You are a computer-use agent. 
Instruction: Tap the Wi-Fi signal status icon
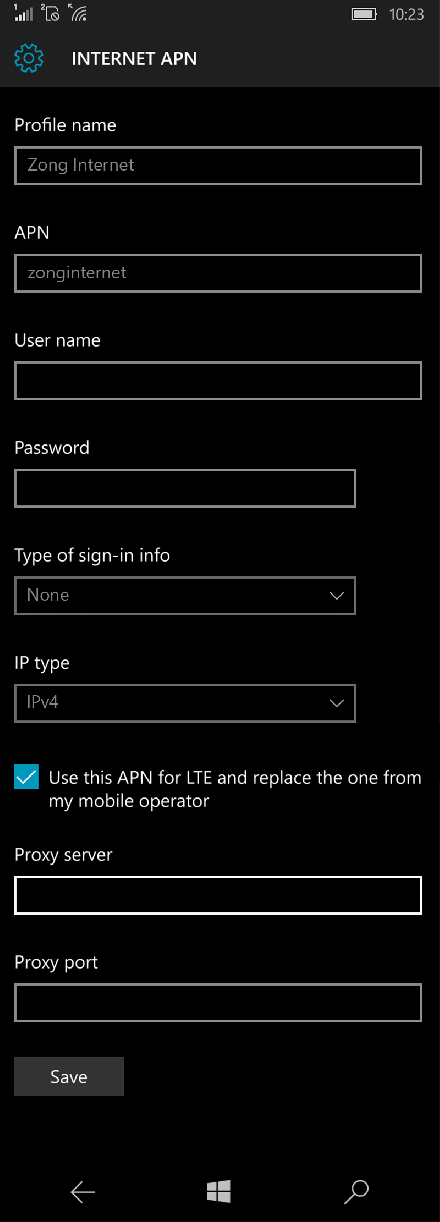coord(78,14)
